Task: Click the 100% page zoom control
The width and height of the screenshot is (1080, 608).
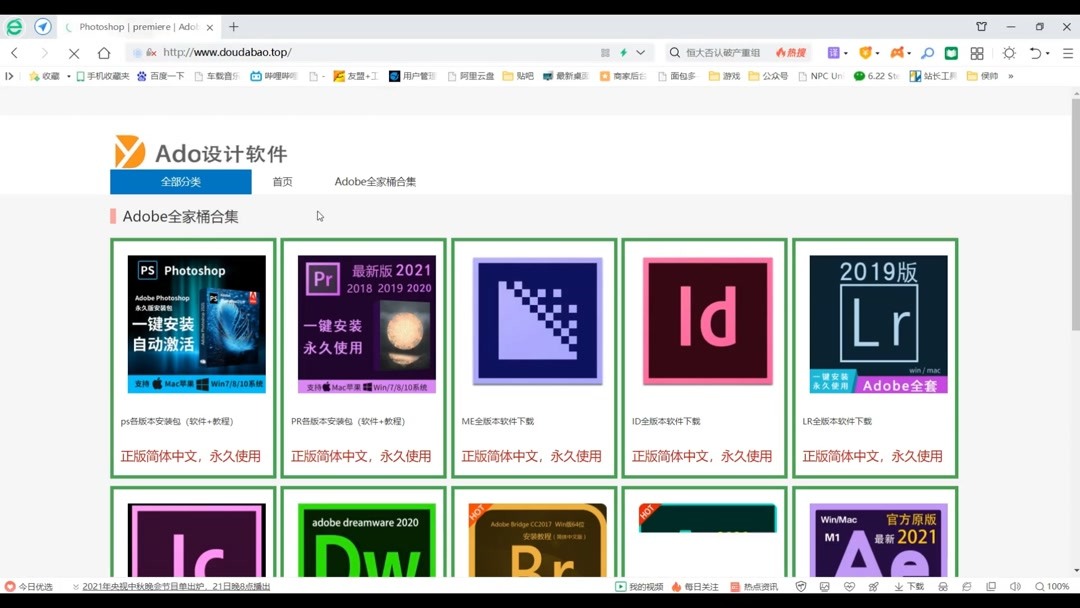Action: point(1057,586)
